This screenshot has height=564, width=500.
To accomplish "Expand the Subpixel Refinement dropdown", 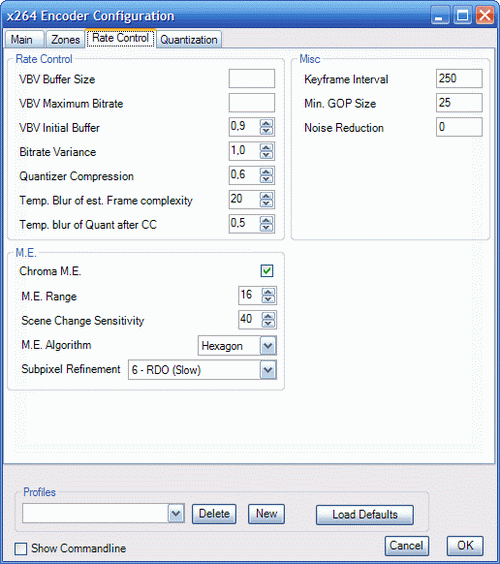I will pyautogui.click(x=268, y=370).
